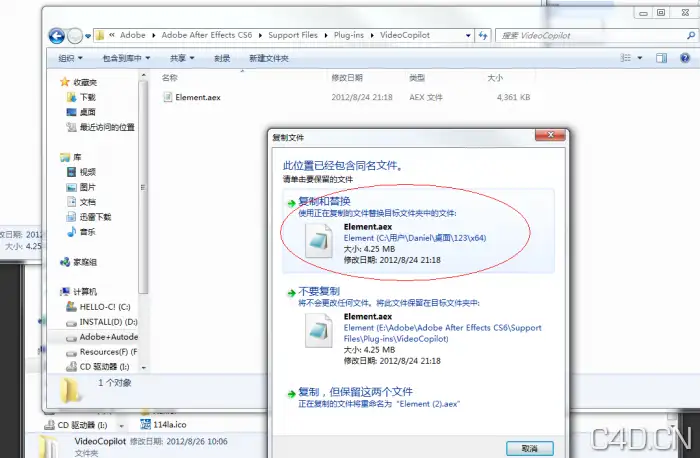Click 新建文件夹 toolbar button
This screenshot has width=700, height=458.
[x=269, y=58]
